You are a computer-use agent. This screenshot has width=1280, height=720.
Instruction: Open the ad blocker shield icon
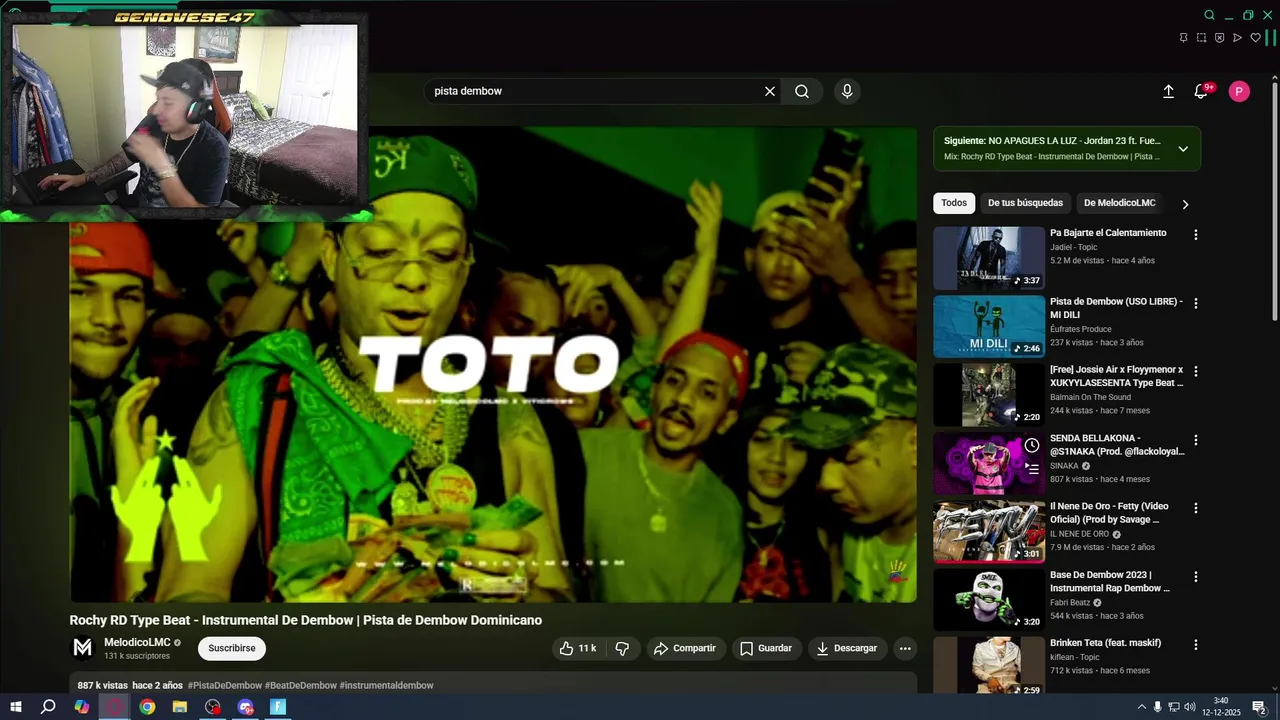1219,38
